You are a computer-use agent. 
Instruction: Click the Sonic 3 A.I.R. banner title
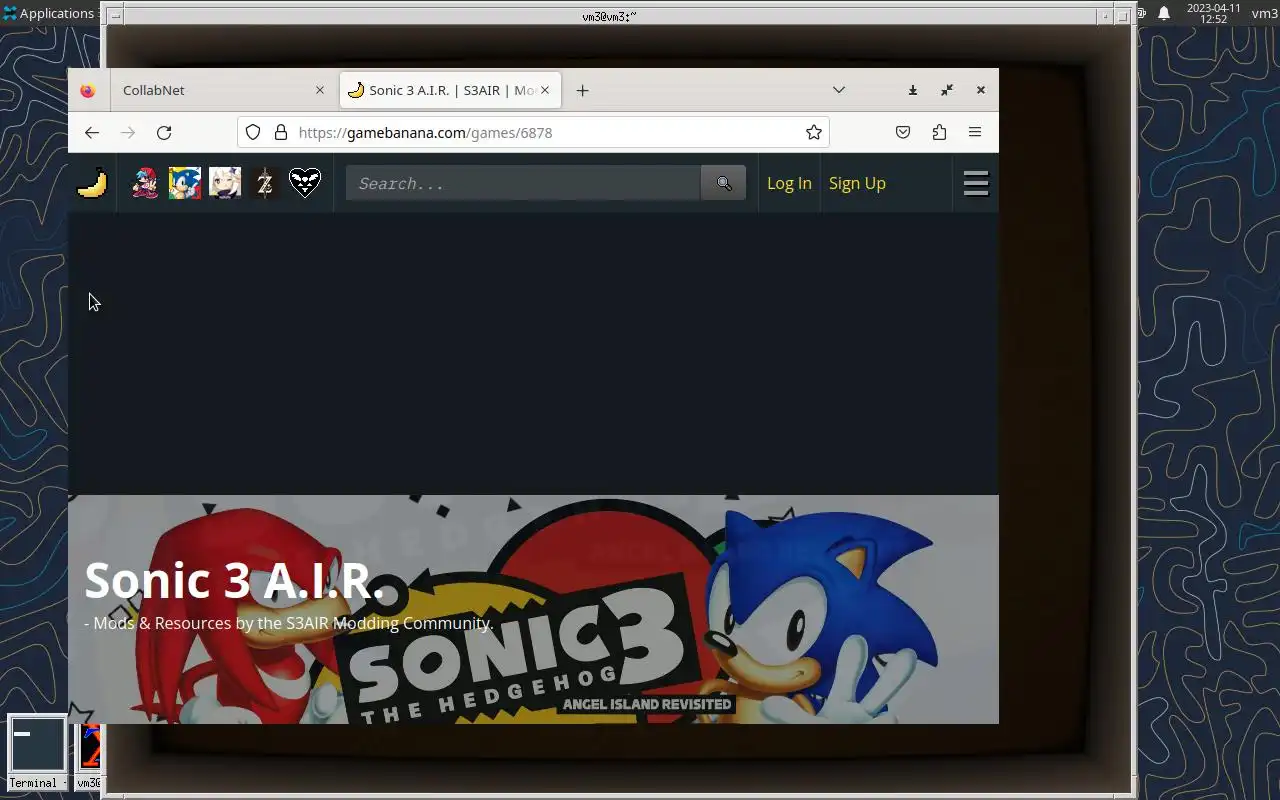coord(234,580)
